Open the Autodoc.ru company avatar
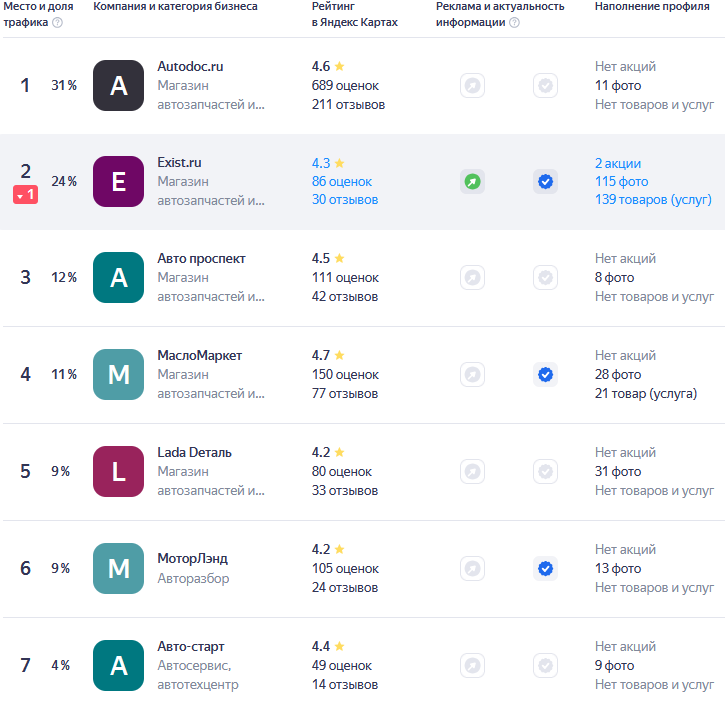 [x=119, y=86]
